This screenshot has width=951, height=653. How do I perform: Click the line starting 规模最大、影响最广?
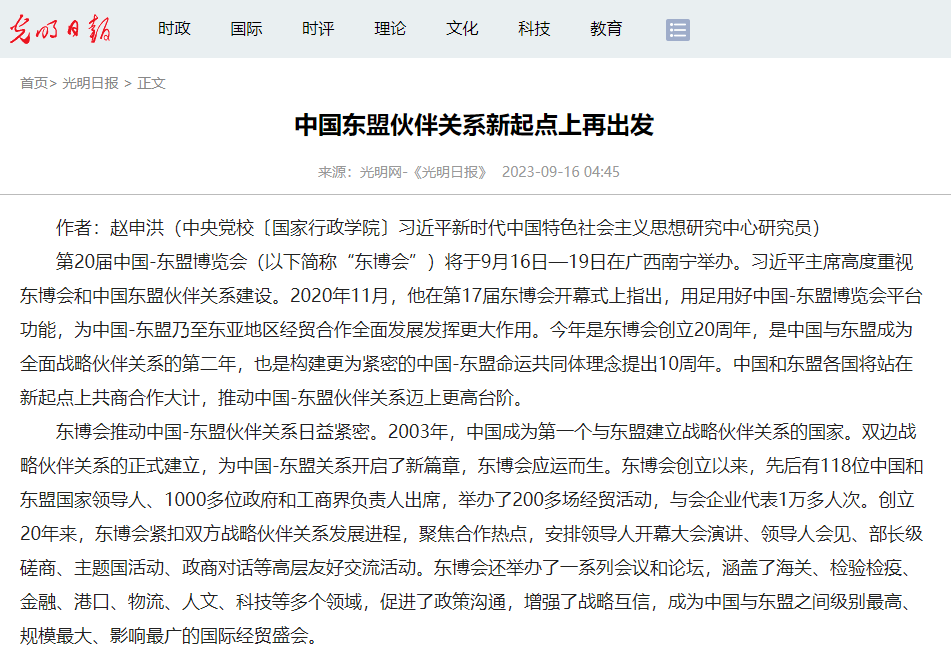point(169,635)
